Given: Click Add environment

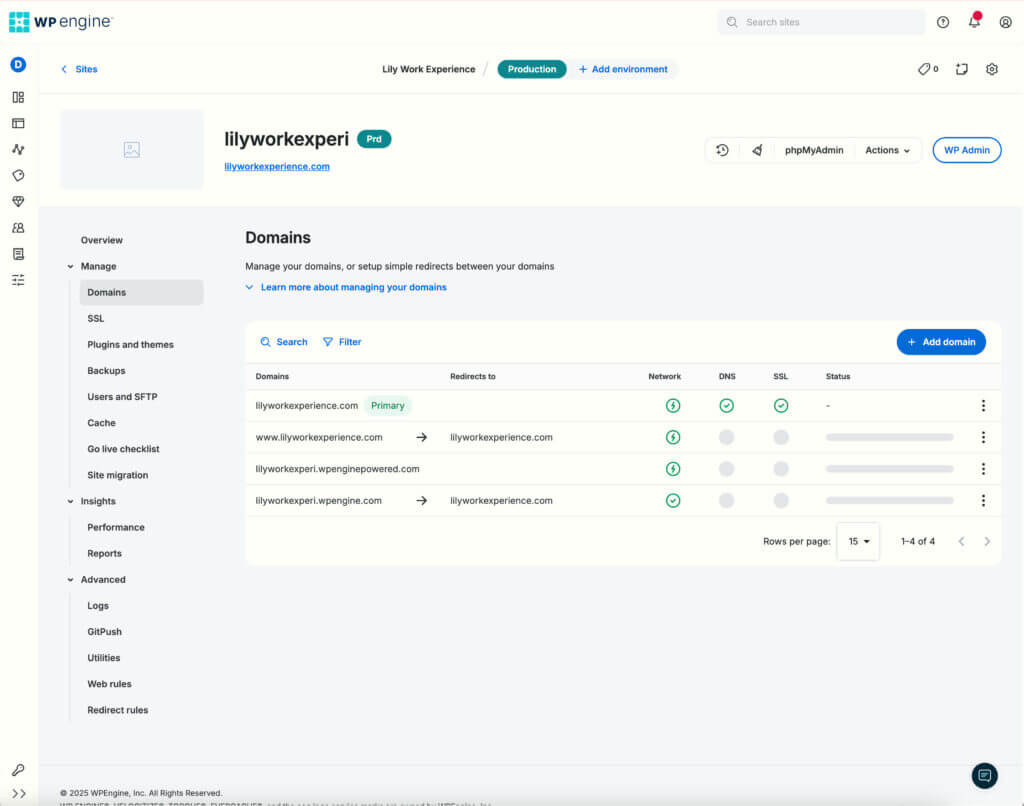Looking at the screenshot, I should pos(623,69).
